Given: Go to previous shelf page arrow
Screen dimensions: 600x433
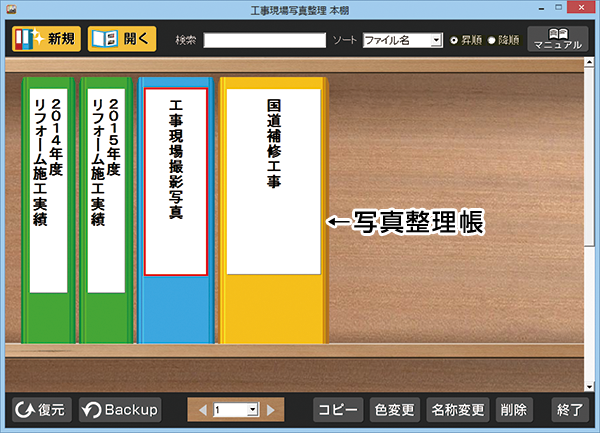Looking at the screenshot, I should pyautogui.click(x=203, y=409).
